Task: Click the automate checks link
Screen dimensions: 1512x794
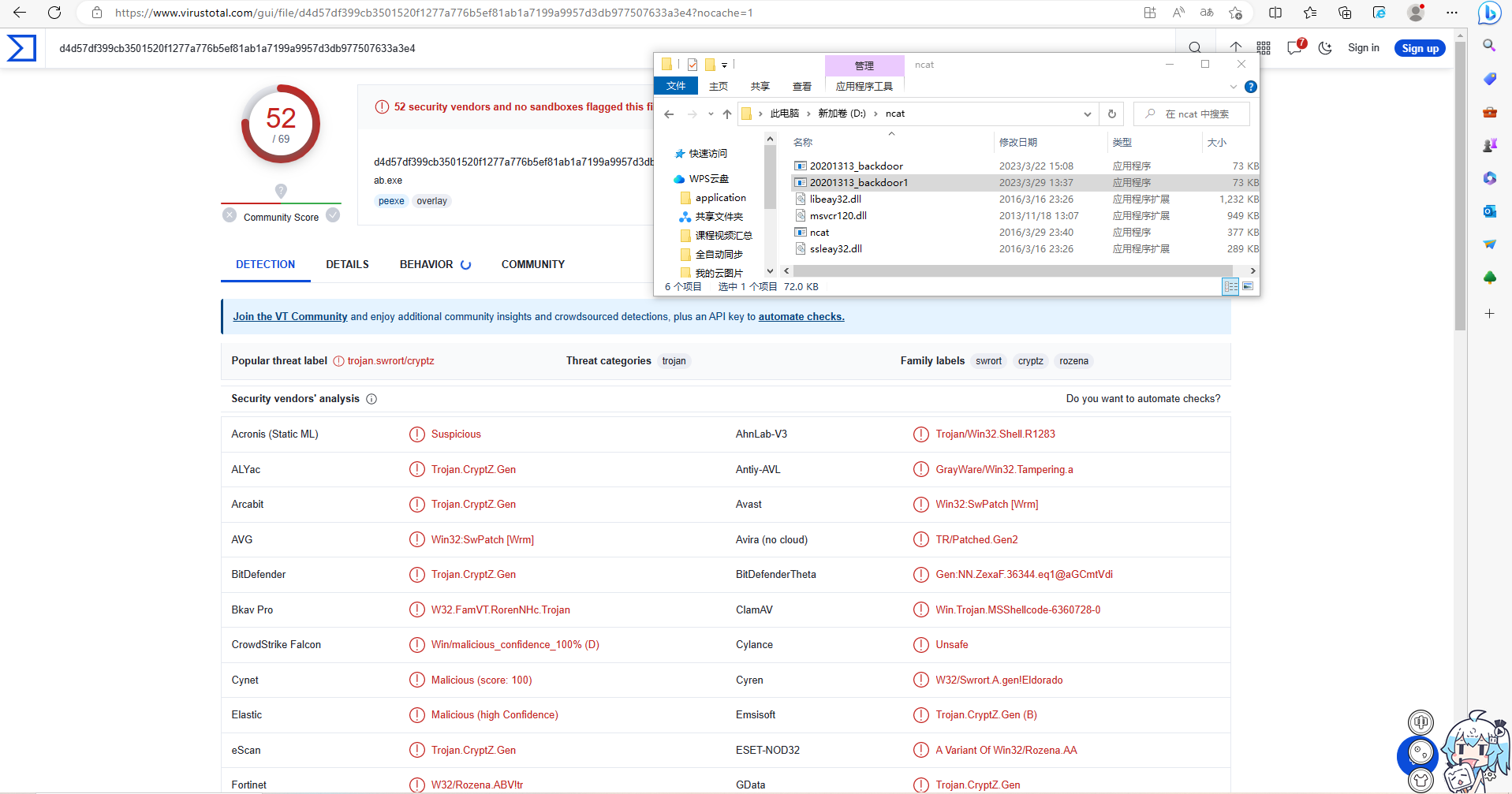Action: [x=801, y=316]
